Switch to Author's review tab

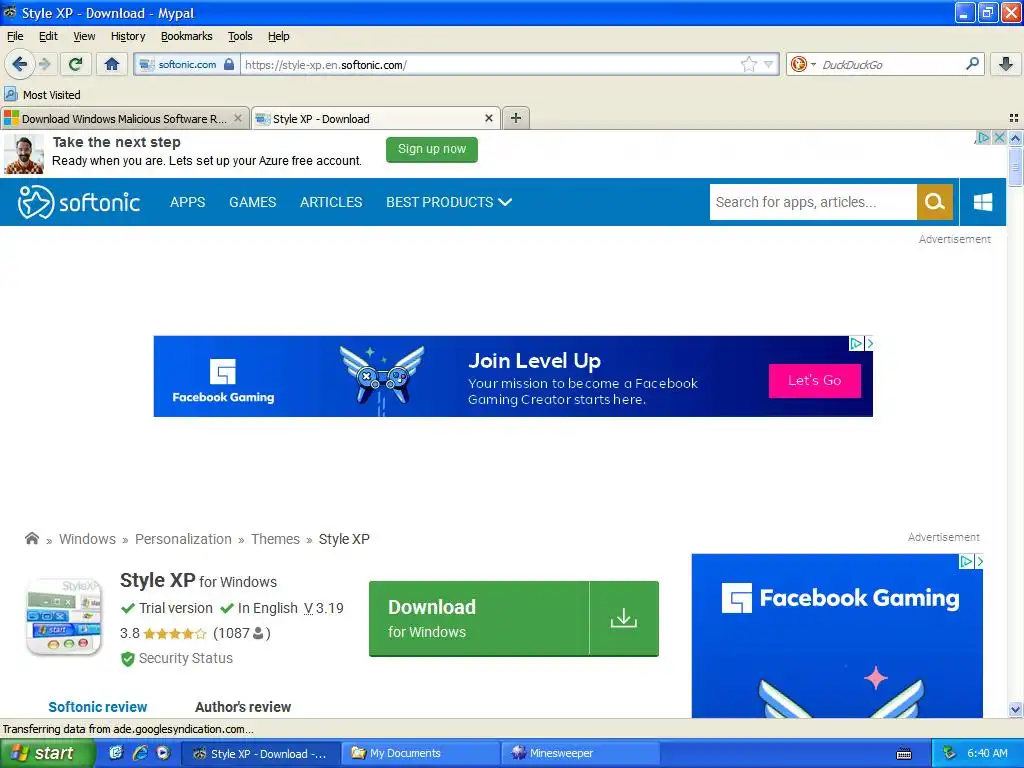coord(243,707)
